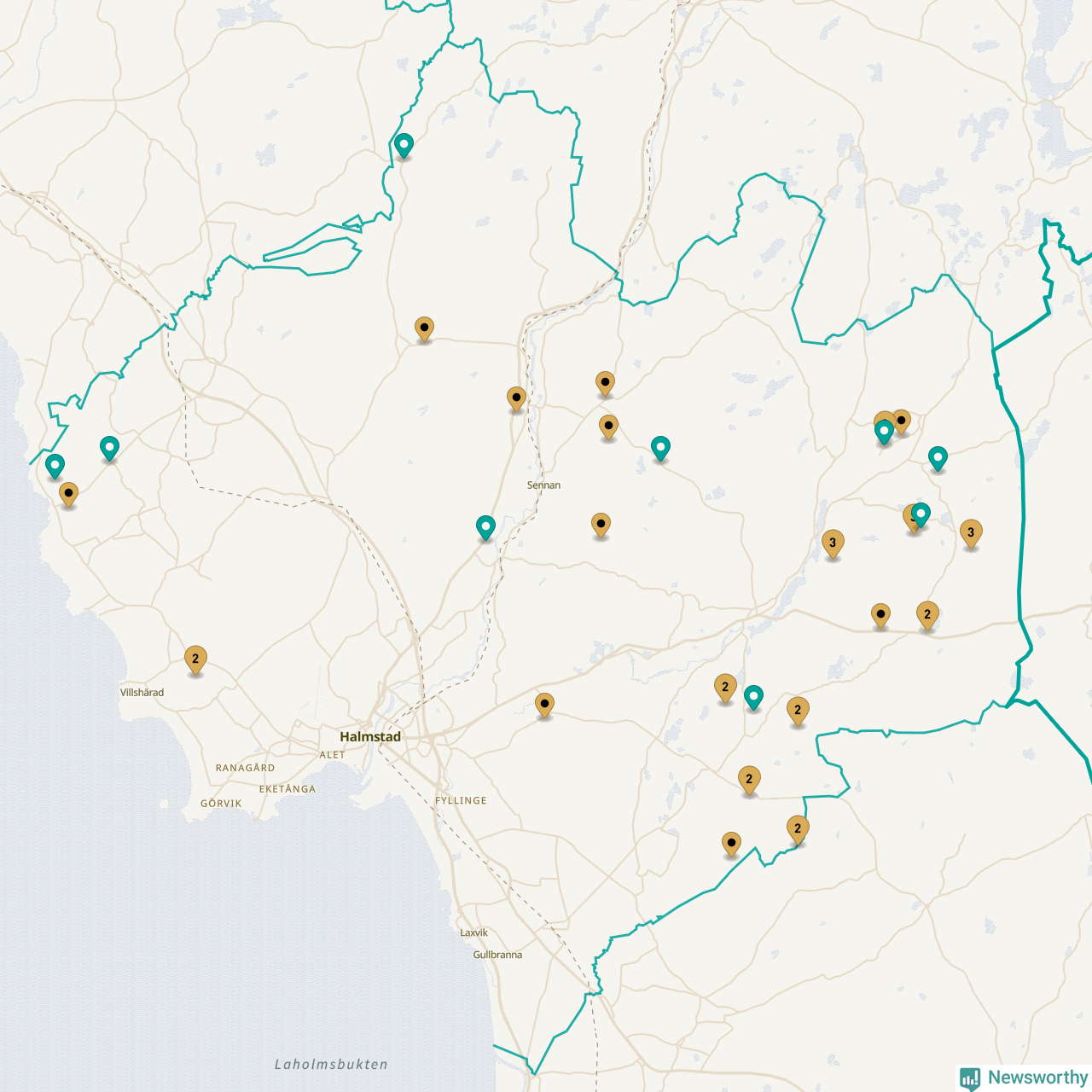The width and height of the screenshot is (1092, 1092).
Task: Select the southernmost gold dot marker
Action: click(x=731, y=843)
